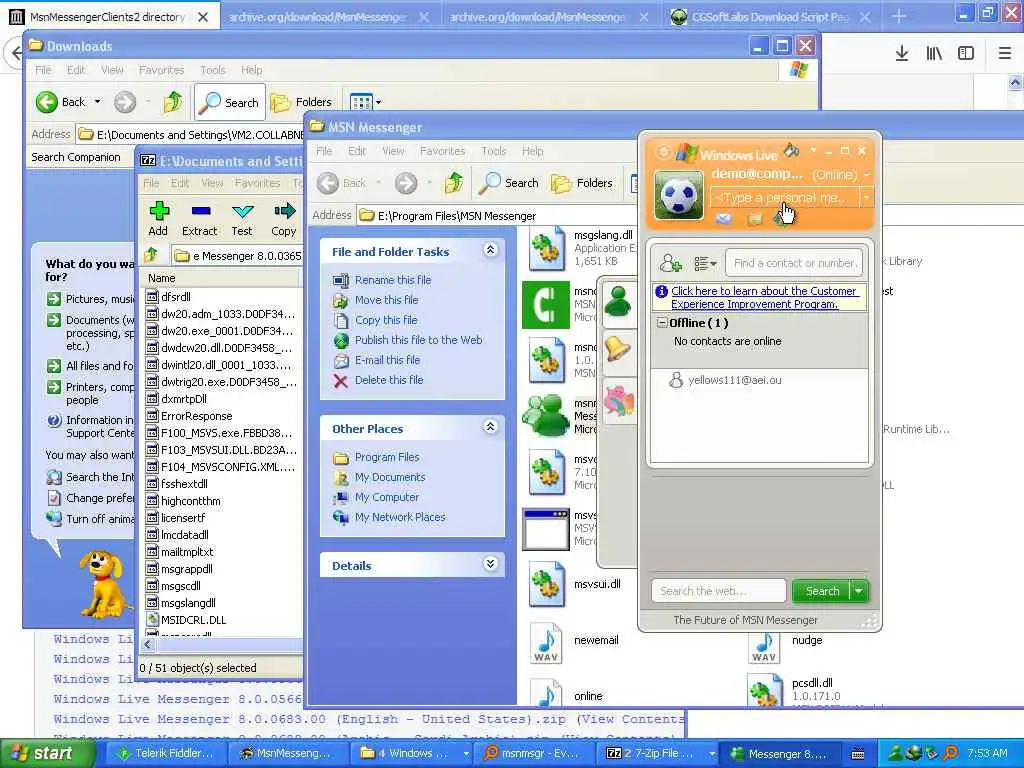Open the Messenger e-mail inbox envelope icon

click(x=724, y=219)
